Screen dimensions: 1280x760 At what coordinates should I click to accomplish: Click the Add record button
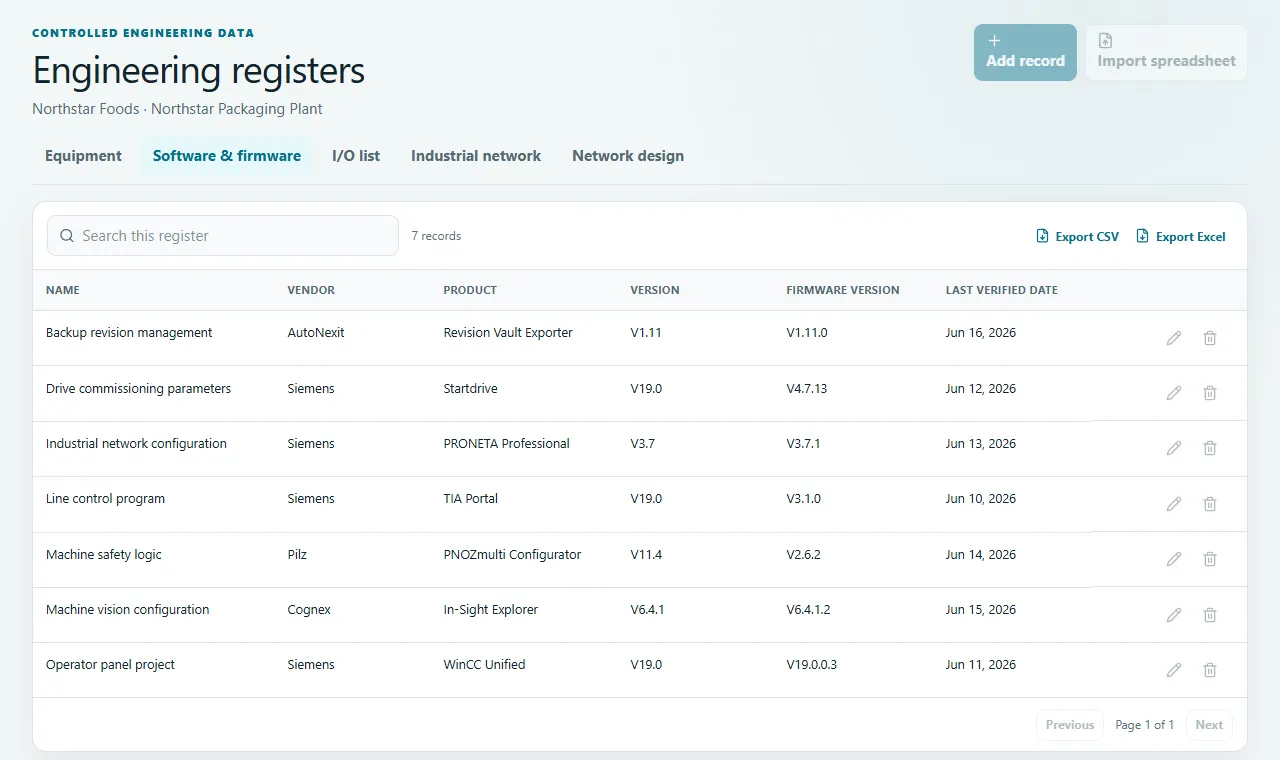coord(1025,52)
